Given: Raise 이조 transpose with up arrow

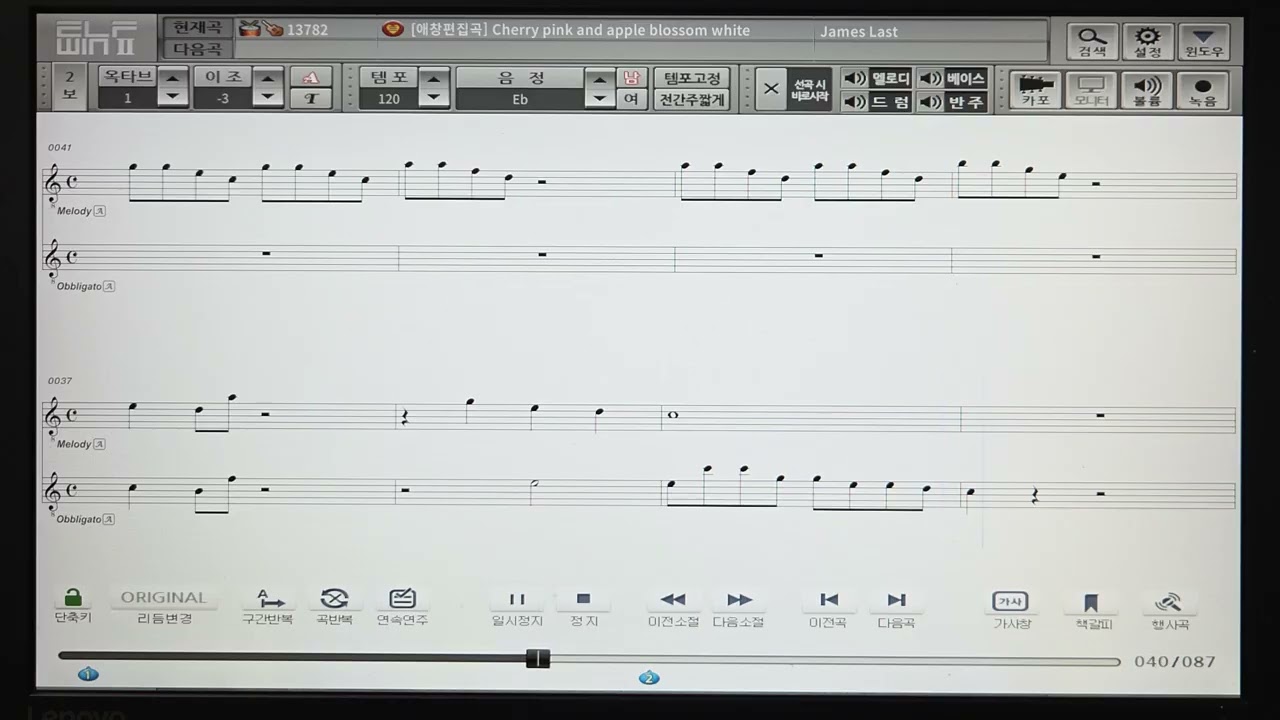Looking at the screenshot, I should 268,78.
